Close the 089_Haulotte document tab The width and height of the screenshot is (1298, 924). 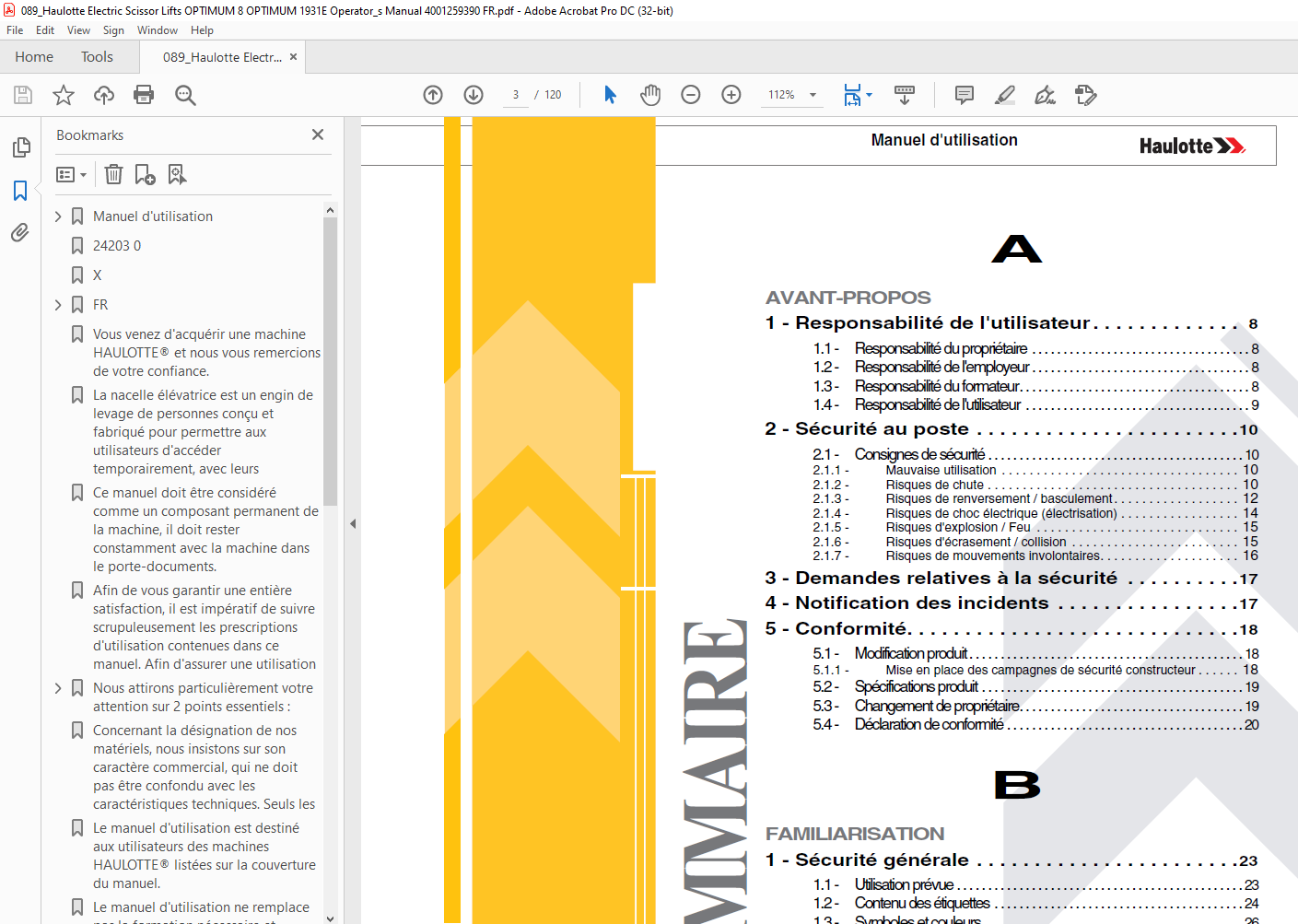[x=293, y=56]
